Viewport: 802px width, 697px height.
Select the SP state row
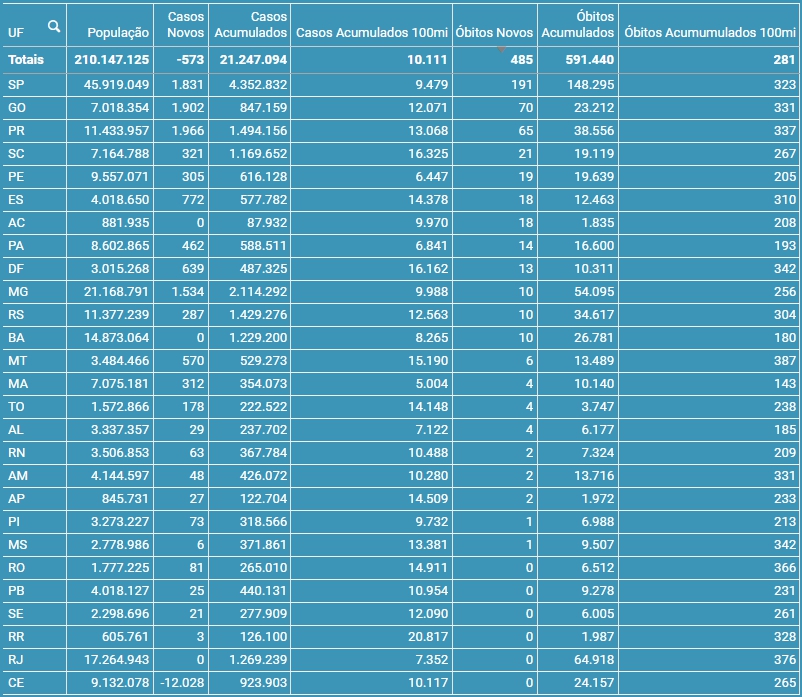click(16, 85)
